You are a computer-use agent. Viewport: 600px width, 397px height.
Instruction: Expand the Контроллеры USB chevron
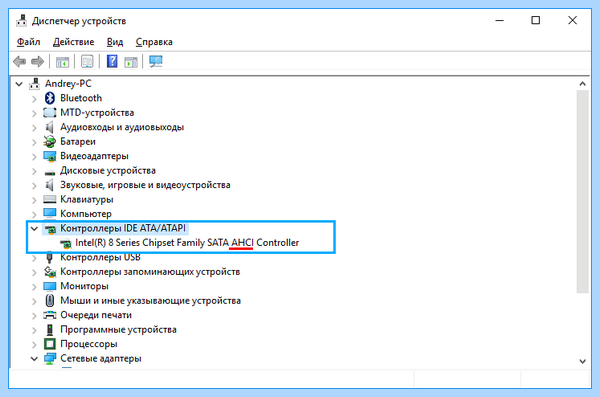(34, 258)
